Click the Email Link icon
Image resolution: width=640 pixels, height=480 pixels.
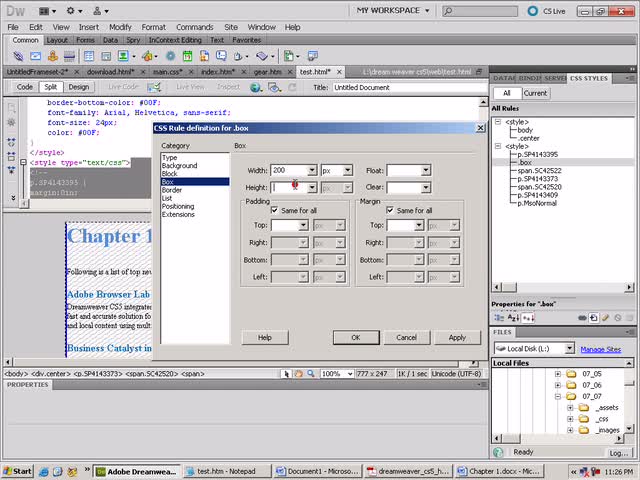point(36,56)
